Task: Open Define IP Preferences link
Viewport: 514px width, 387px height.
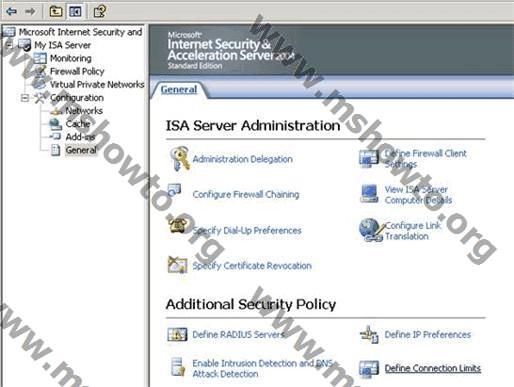Action: pos(428,334)
